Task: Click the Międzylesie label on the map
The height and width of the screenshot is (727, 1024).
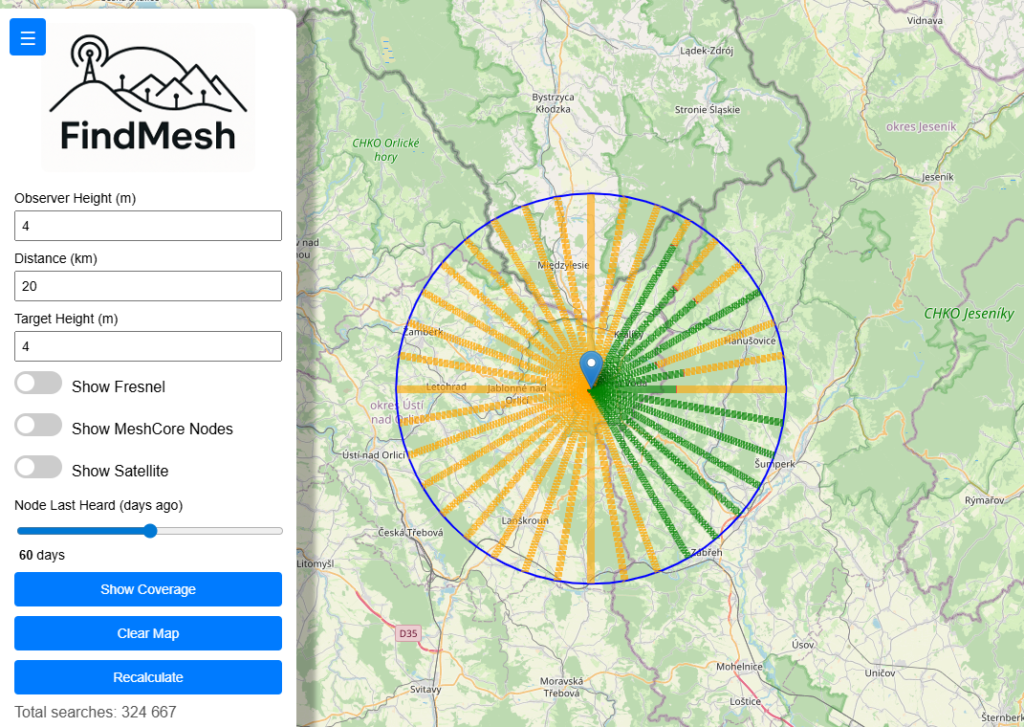Action: [x=563, y=265]
